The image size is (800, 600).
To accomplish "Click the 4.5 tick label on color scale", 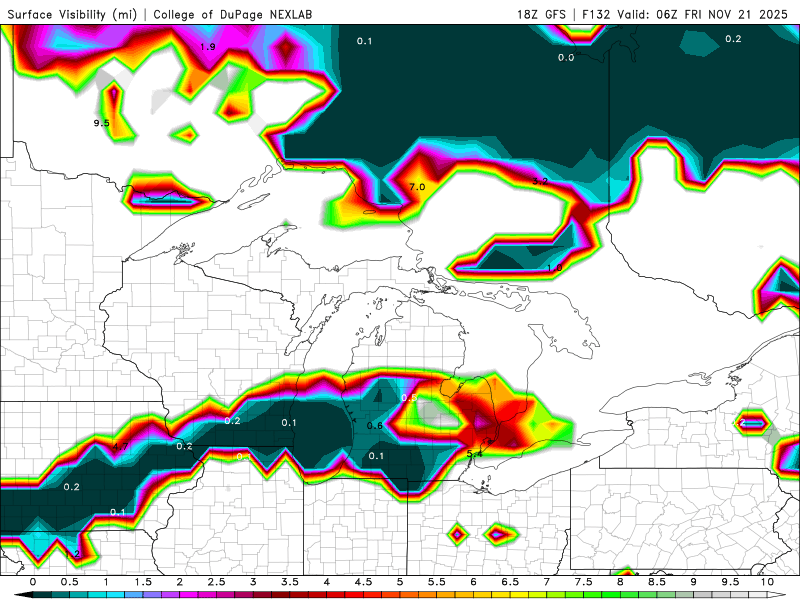I will click(363, 582).
